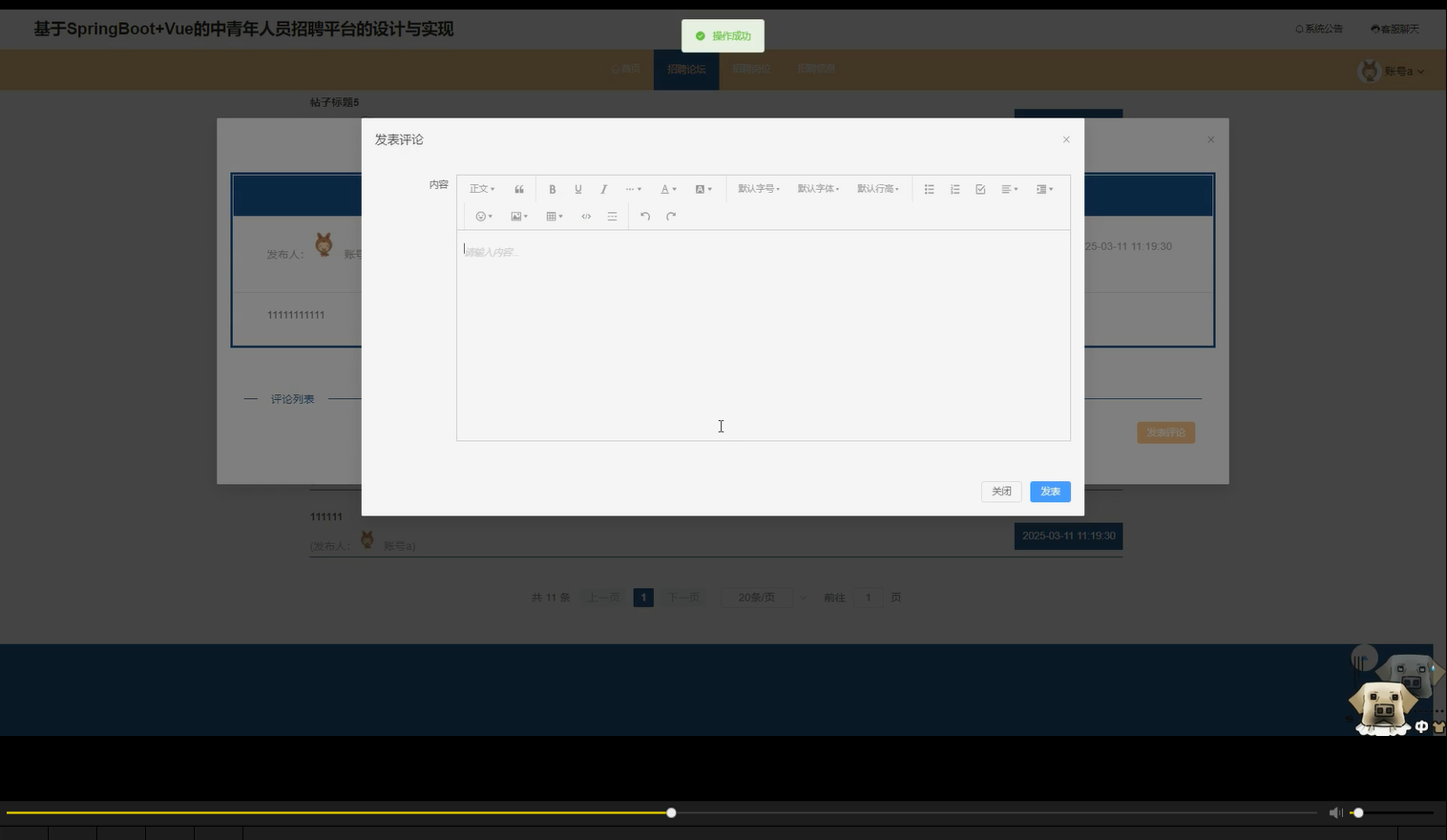Toggle the 中 input method indicator
1447x840 pixels.
click(1421, 726)
